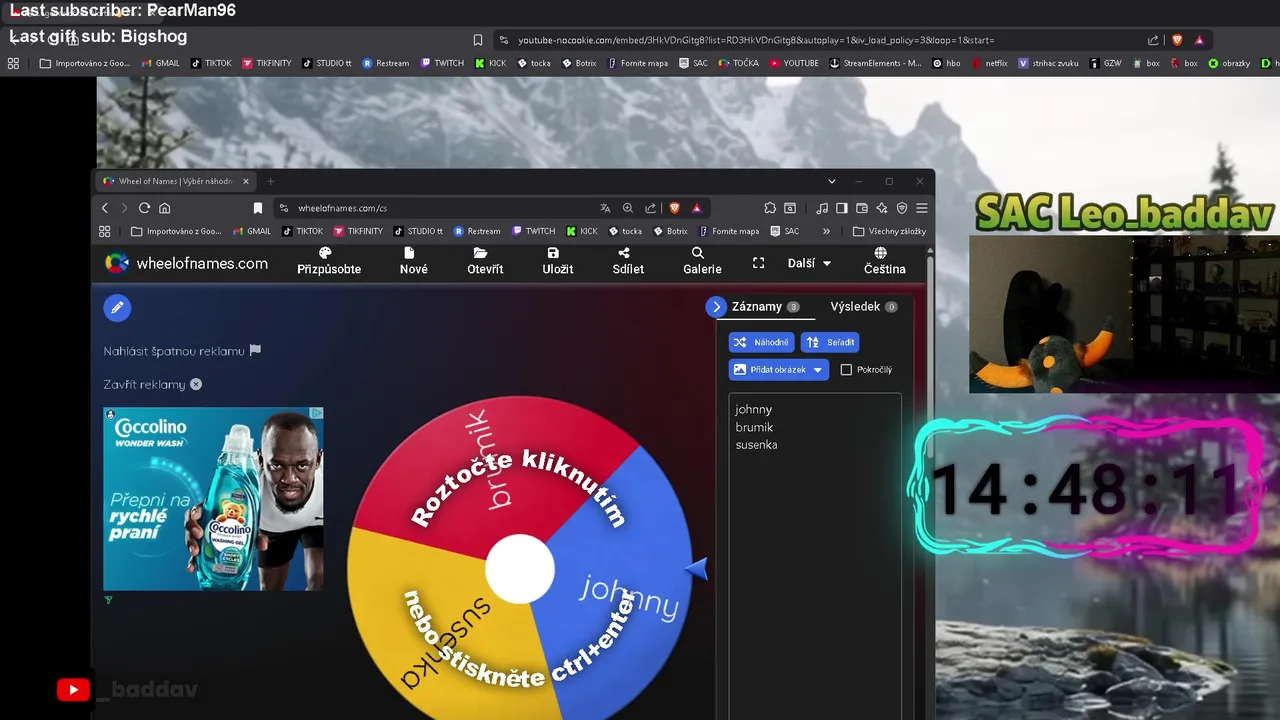Open the tab search dropdown arrow
The image size is (1280, 720).
pyautogui.click(x=831, y=181)
